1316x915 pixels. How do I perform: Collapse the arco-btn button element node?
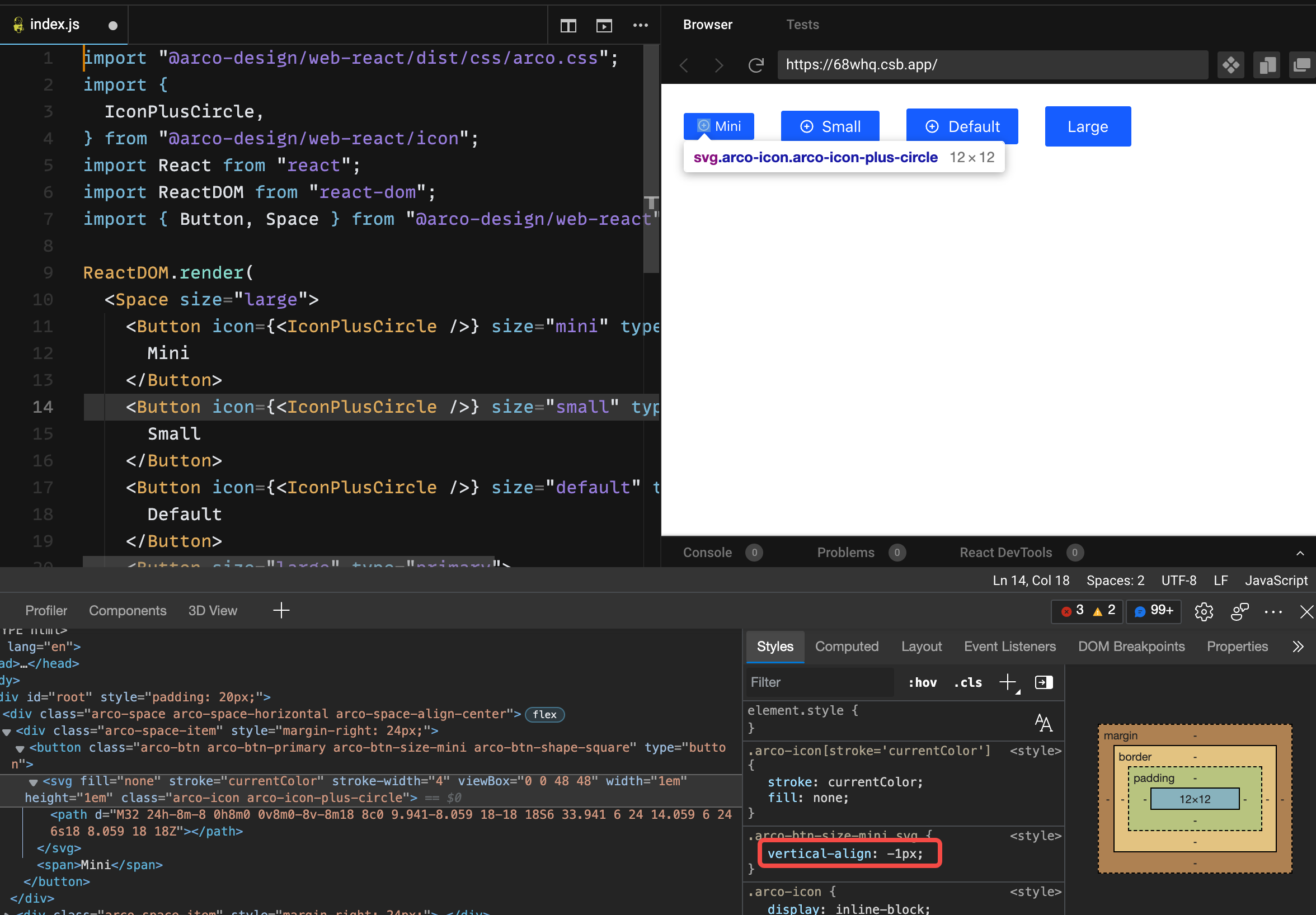click(x=20, y=748)
